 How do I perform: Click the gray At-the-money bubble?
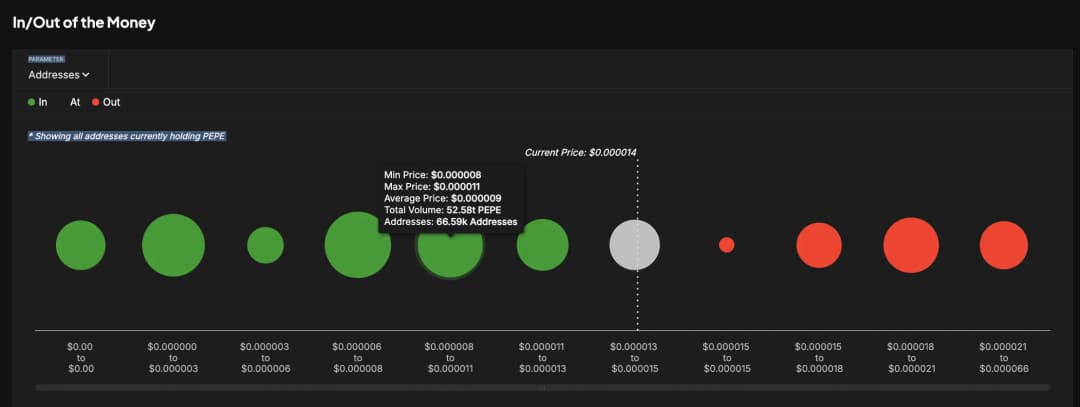[635, 245]
